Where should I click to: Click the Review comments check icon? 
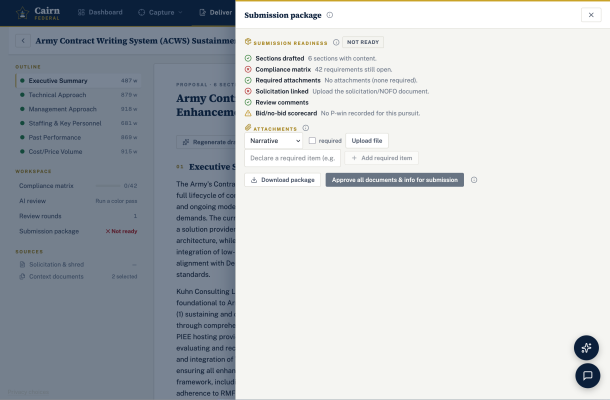click(248, 102)
